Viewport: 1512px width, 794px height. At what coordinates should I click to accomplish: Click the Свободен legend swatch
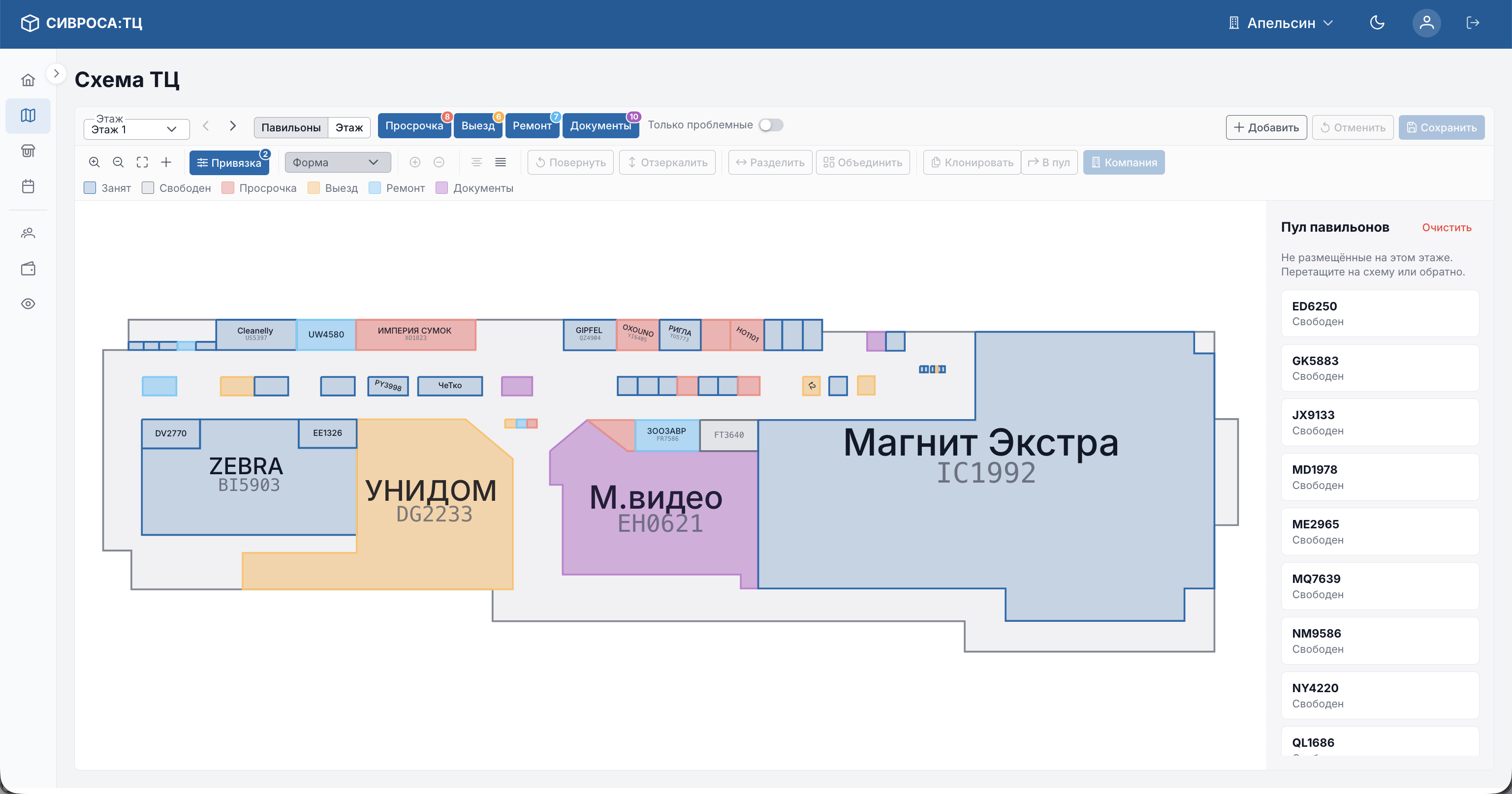(x=148, y=188)
